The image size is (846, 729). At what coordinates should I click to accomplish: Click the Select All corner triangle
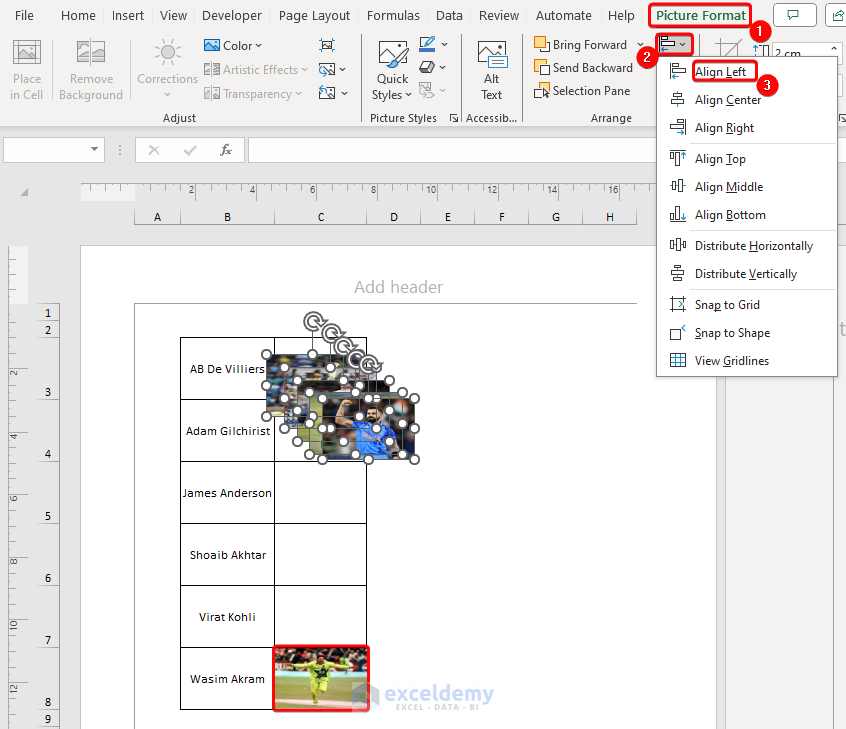point(24,192)
